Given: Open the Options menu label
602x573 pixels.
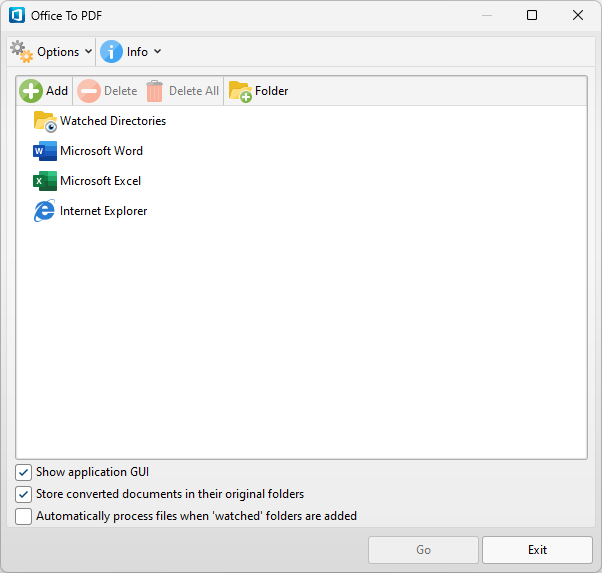Looking at the screenshot, I should pyautogui.click(x=58, y=52).
